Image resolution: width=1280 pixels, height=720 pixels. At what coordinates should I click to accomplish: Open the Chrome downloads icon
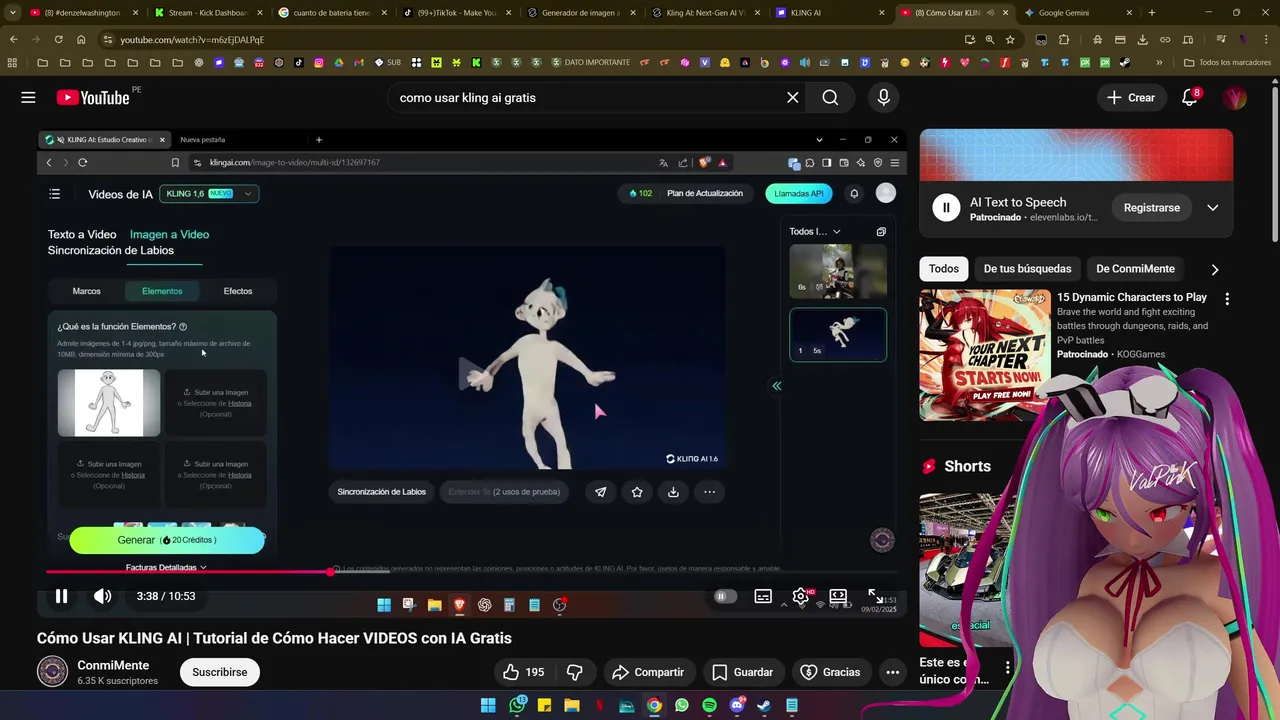tap(1142, 39)
